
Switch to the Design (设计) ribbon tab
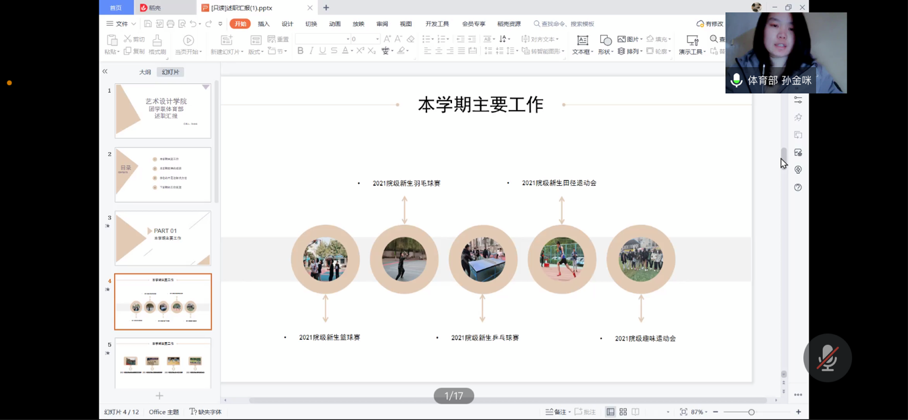click(x=287, y=24)
